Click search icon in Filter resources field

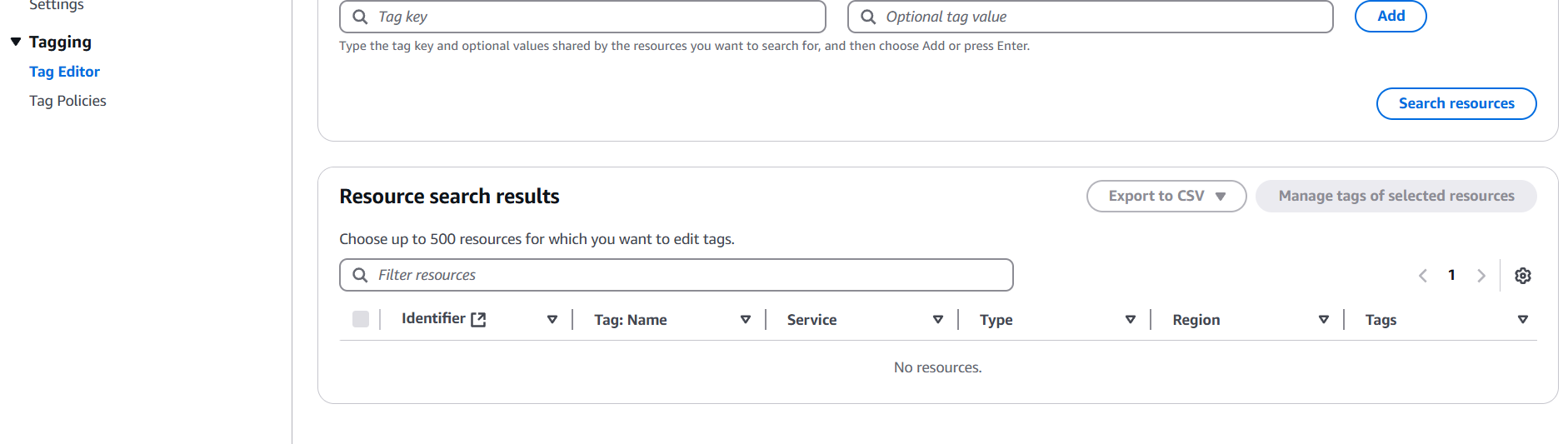click(x=360, y=275)
